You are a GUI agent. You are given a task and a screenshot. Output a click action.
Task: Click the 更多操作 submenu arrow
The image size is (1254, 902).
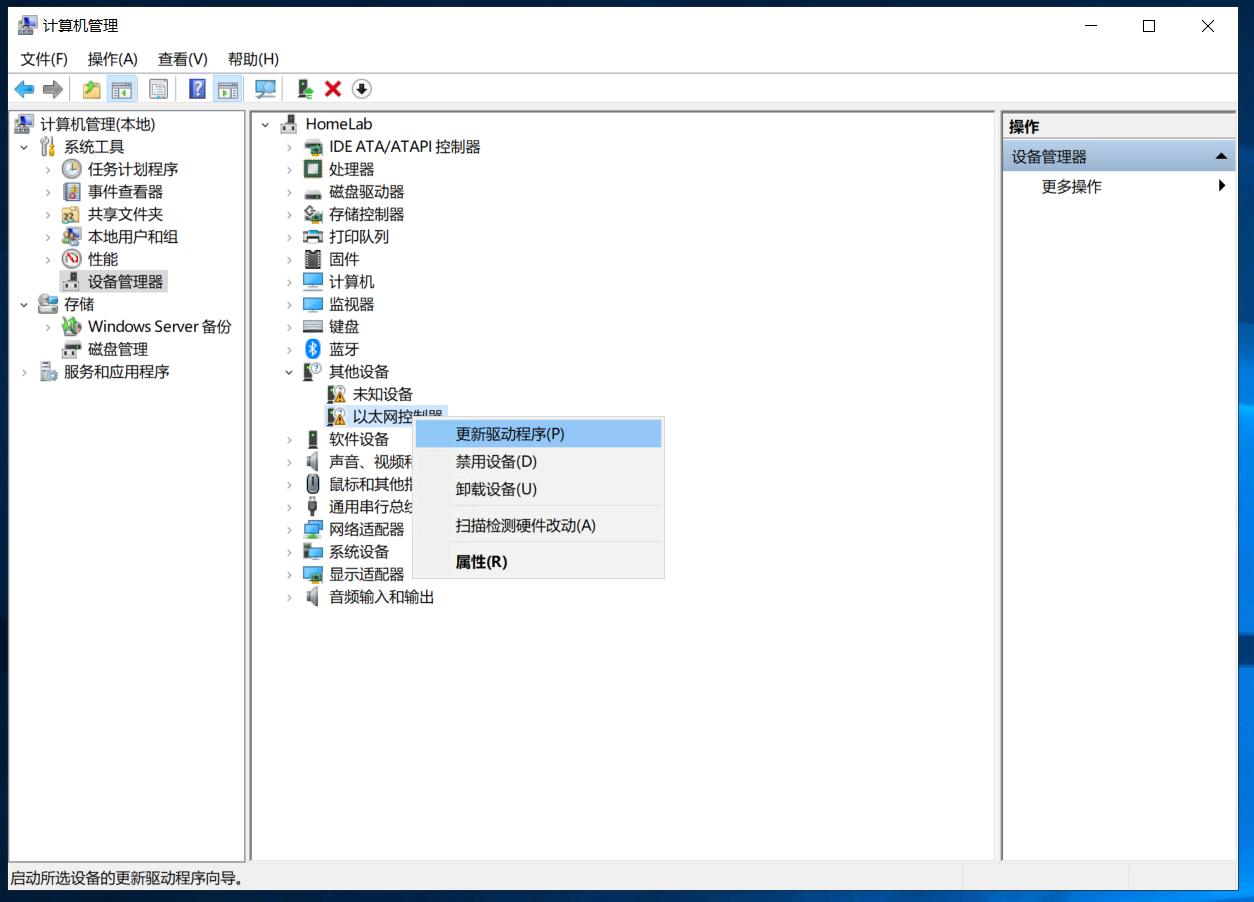click(x=1221, y=186)
